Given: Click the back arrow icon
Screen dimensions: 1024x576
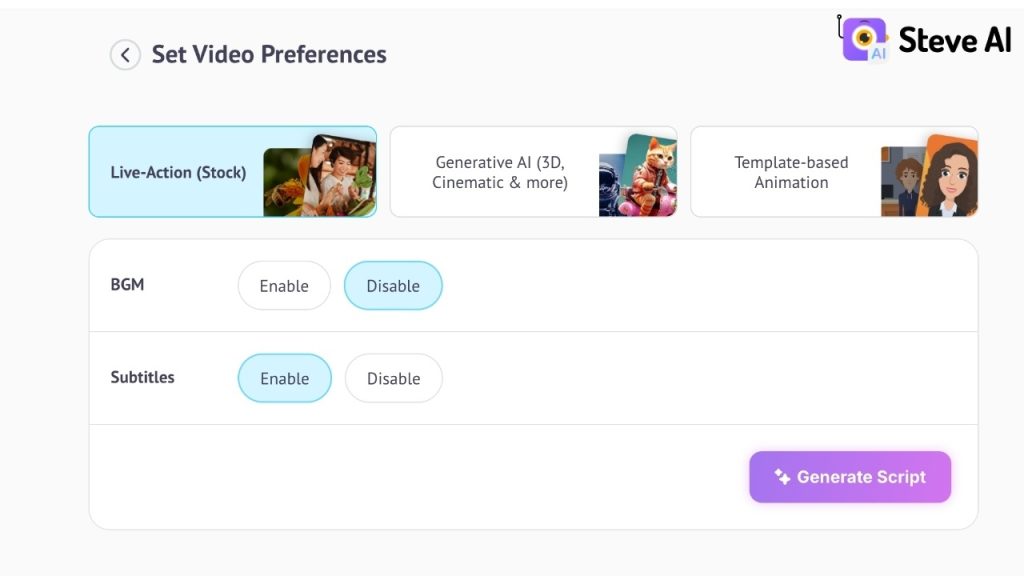Looking at the screenshot, I should [125, 55].
